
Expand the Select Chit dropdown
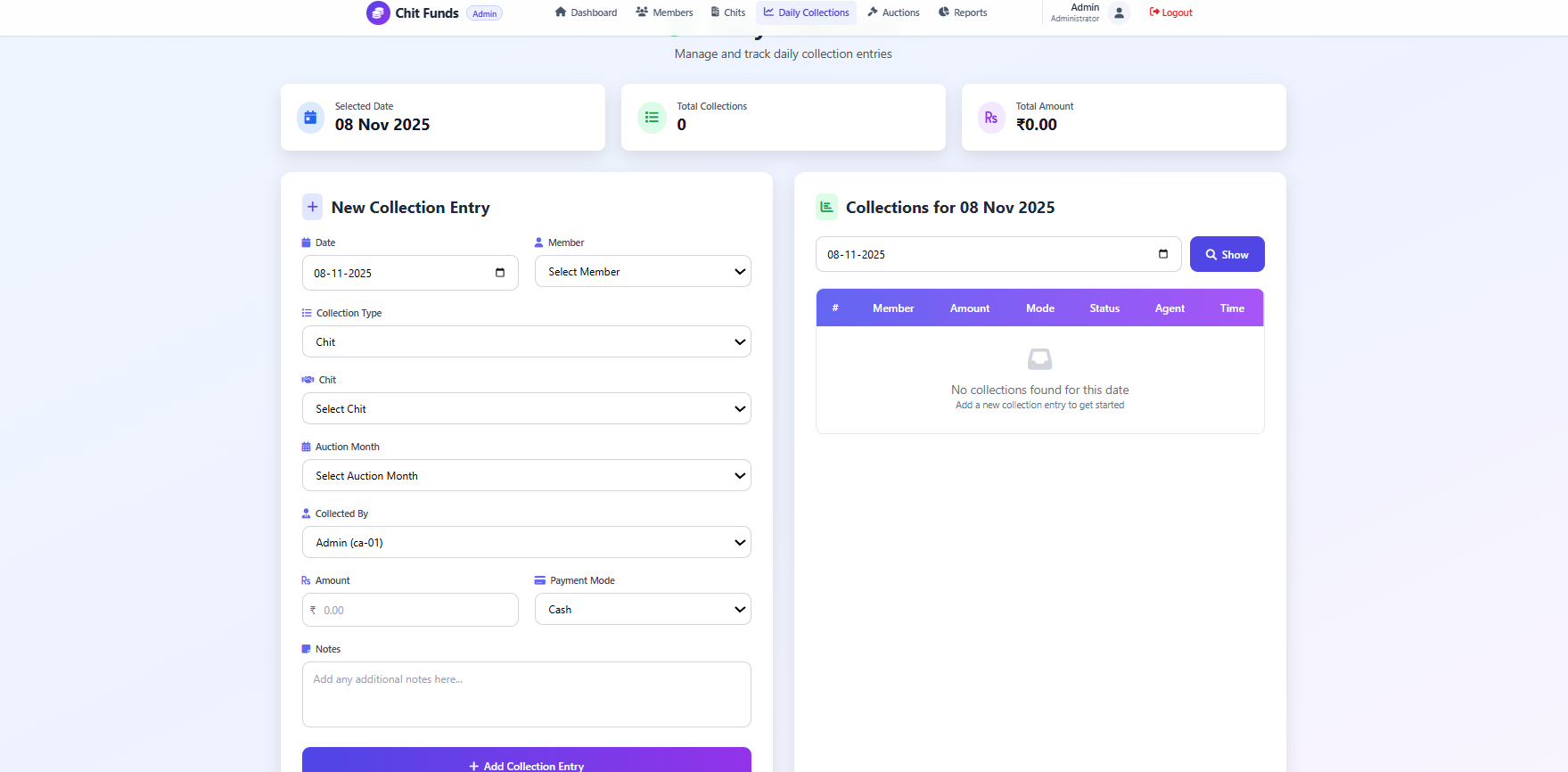(x=526, y=409)
